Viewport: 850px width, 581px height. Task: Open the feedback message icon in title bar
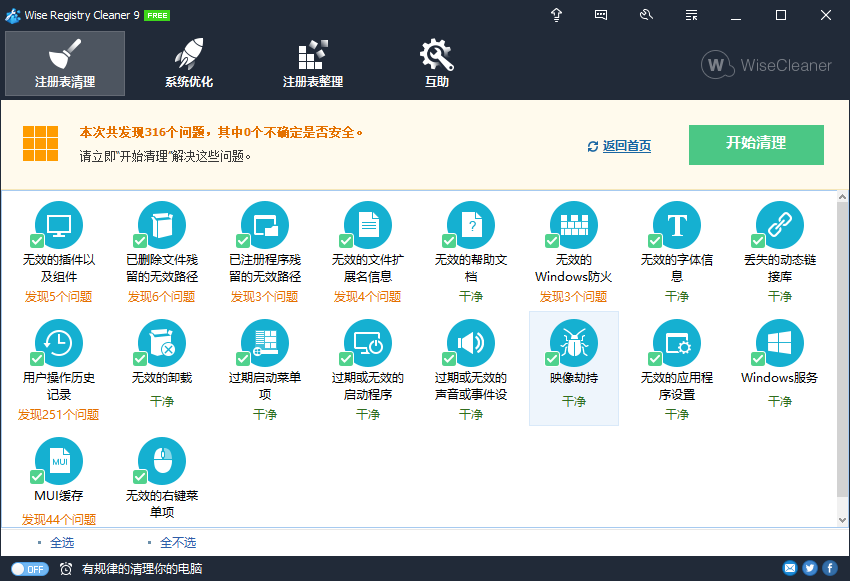601,15
